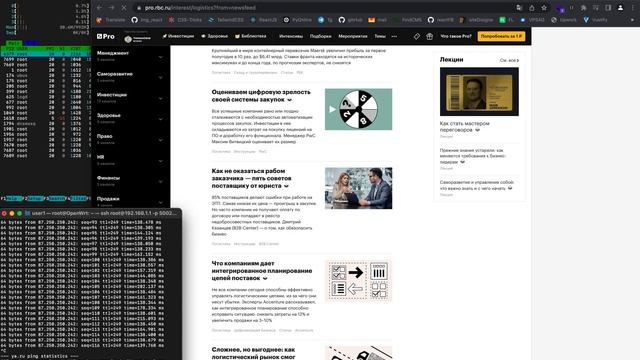Screen dimensions: 640x360
Task: Click the translate page icon in address bar
Action: tap(519, 8)
